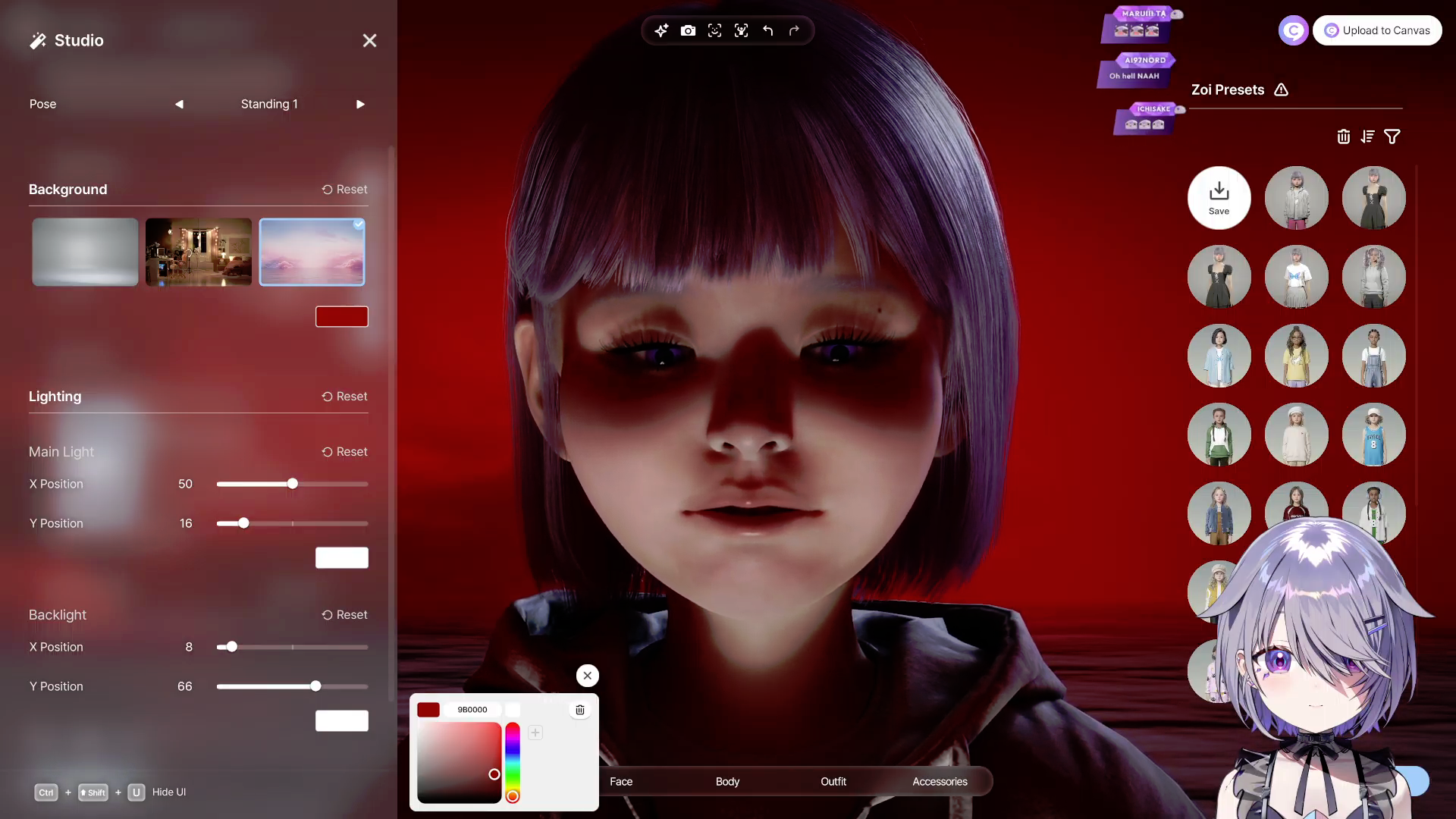Click Upload to Canvas button

tap(1377, 30)
